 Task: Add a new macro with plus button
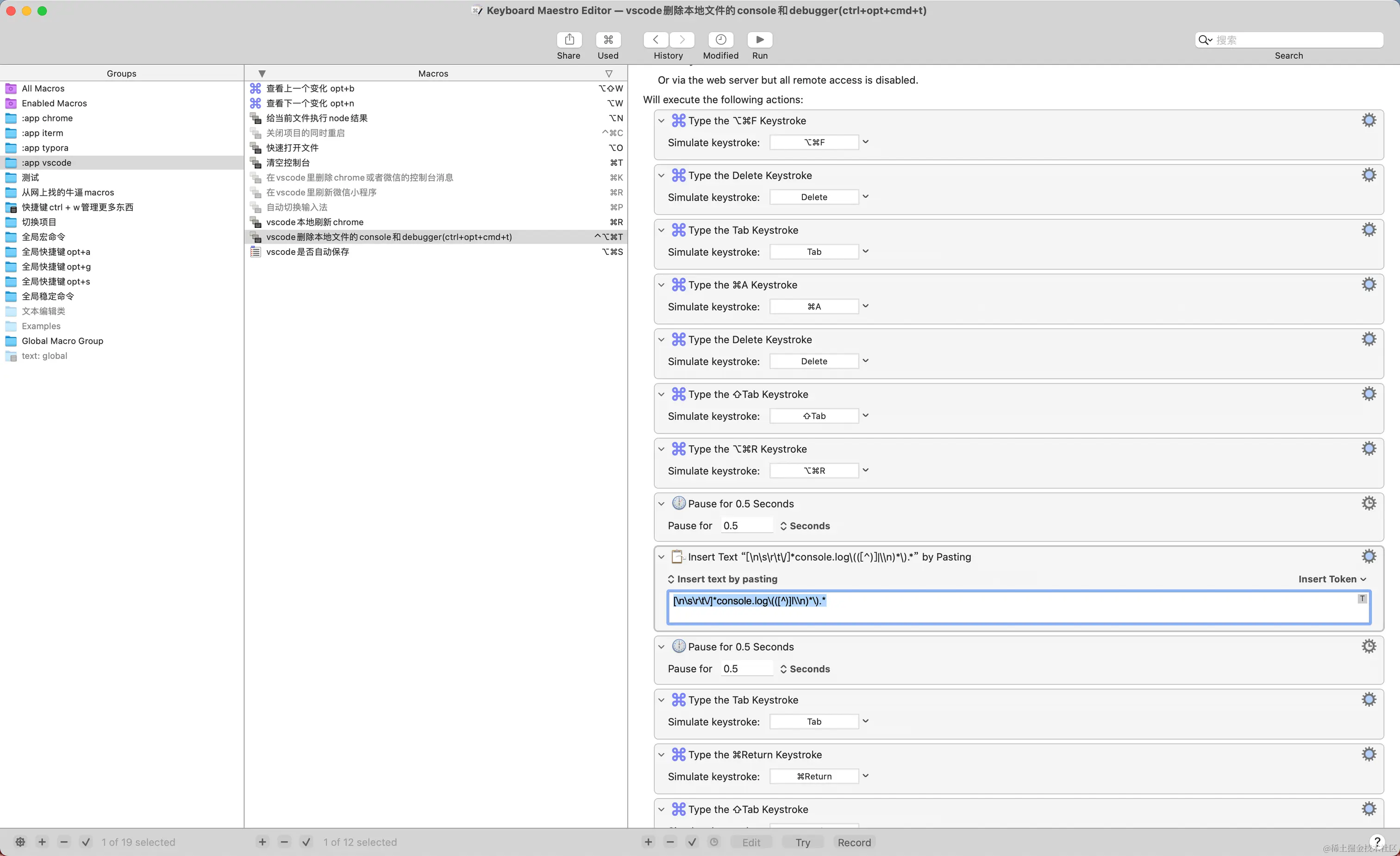point(262,842)
